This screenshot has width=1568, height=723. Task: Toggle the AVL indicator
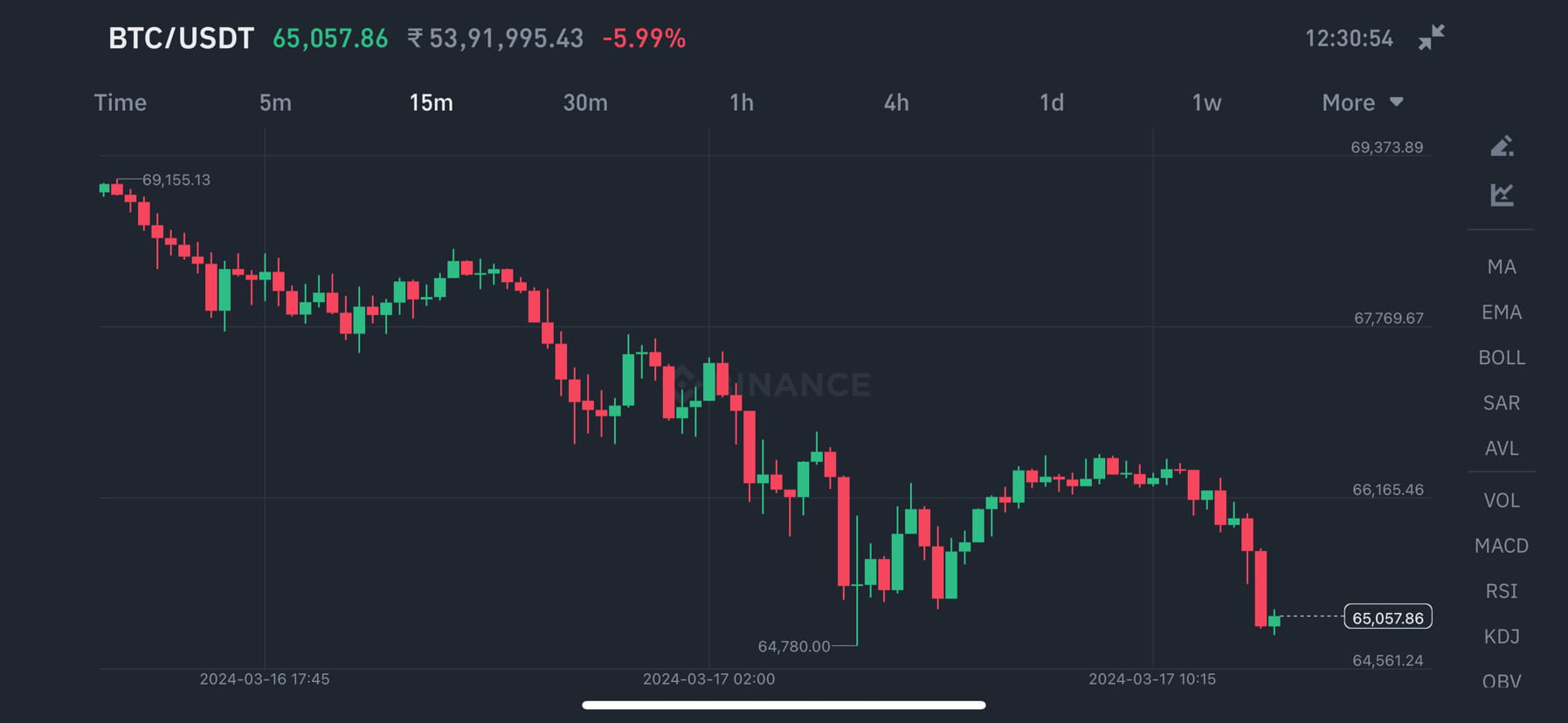1501,448
